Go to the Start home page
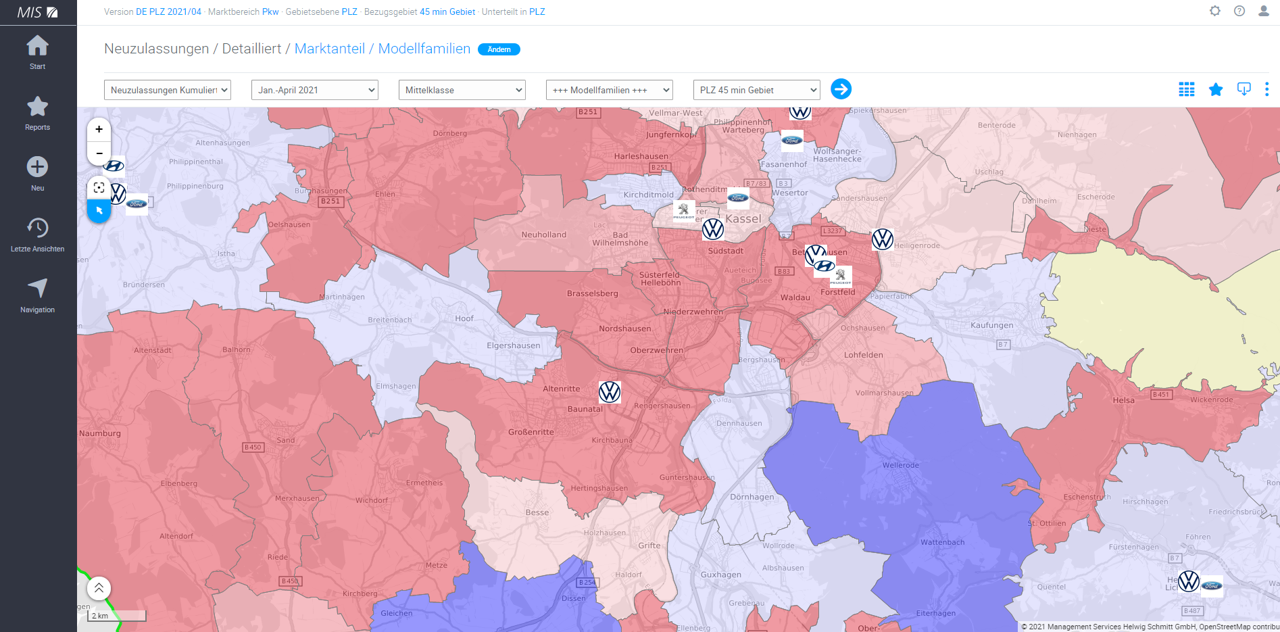Screen dimensions: 1280x632 click(37, 52)
